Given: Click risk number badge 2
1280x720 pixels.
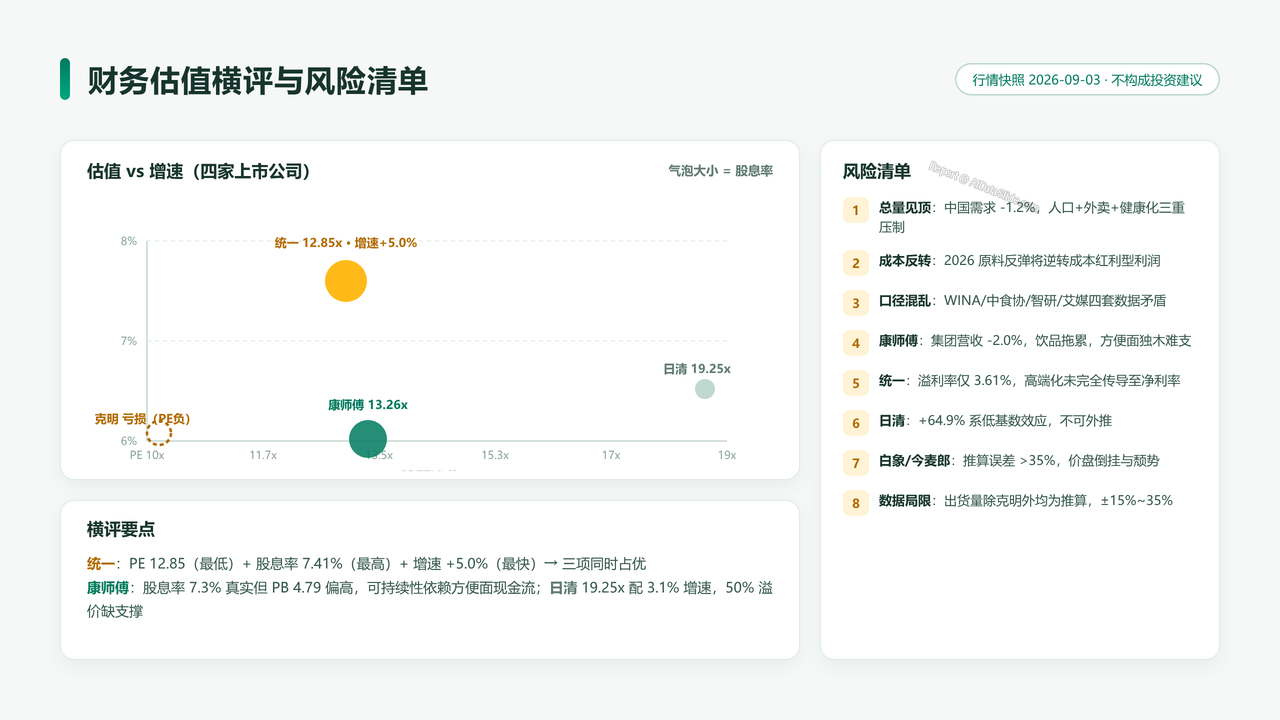Looking at the screenshot, I should [x=856, y=263].
